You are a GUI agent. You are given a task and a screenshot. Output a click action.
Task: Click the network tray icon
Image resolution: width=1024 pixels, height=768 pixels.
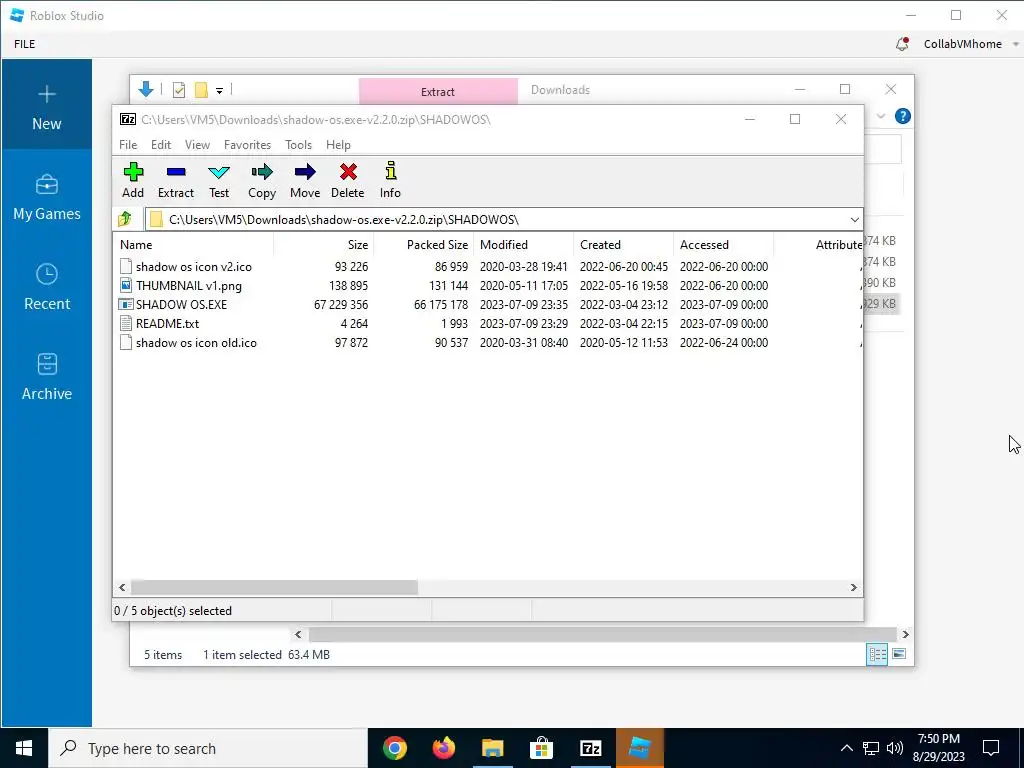871,748
